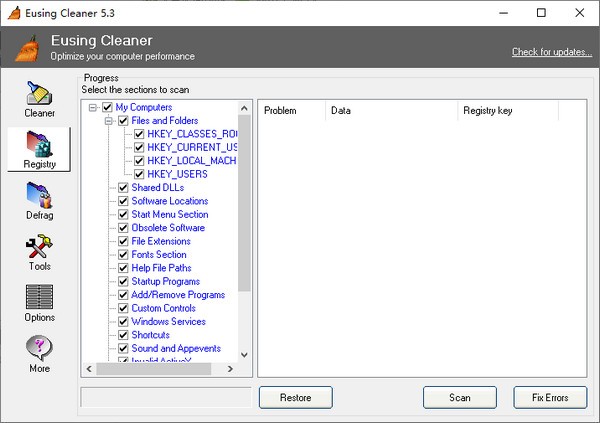Sort by the Problem column header
The image size is (600, 423).
pos(292,111)
